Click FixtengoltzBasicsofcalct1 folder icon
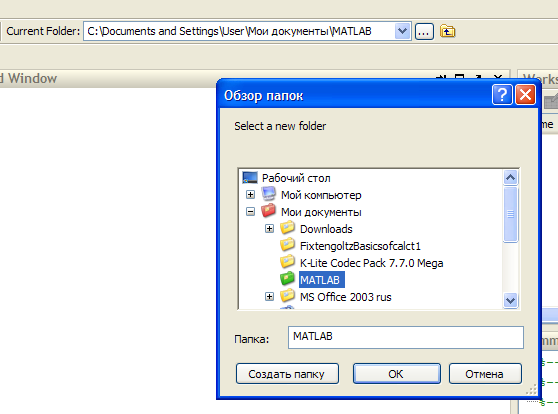This screenshot has width=558, height=414. point(287,245)
